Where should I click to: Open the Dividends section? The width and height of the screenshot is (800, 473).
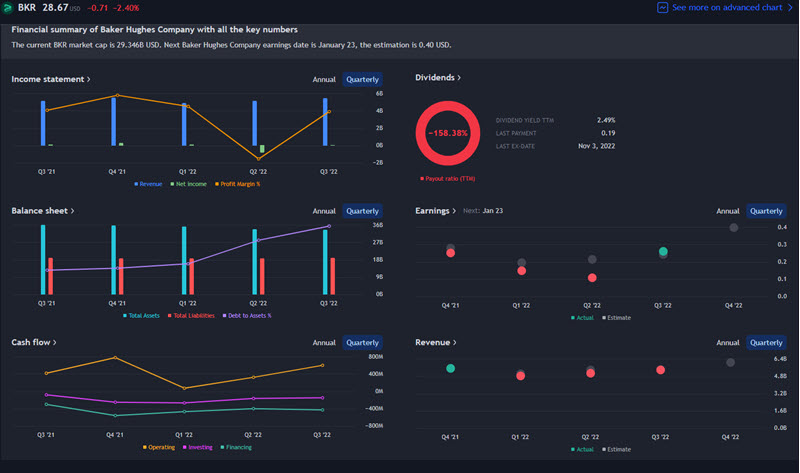coord(438,78)
